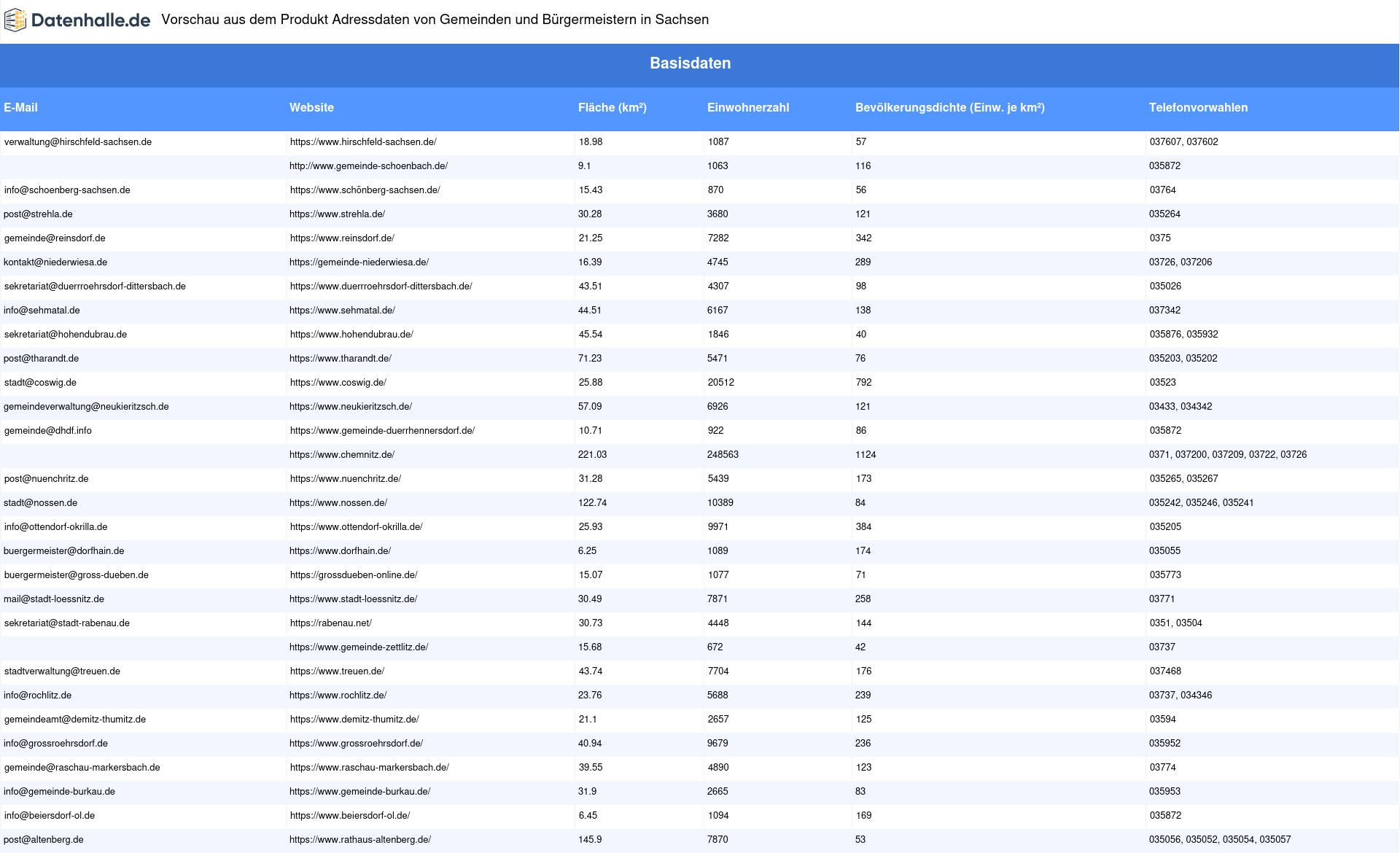
Task: Click email verwaltung@hirschfeld-sachsen.de
Action: pos(78,142)
